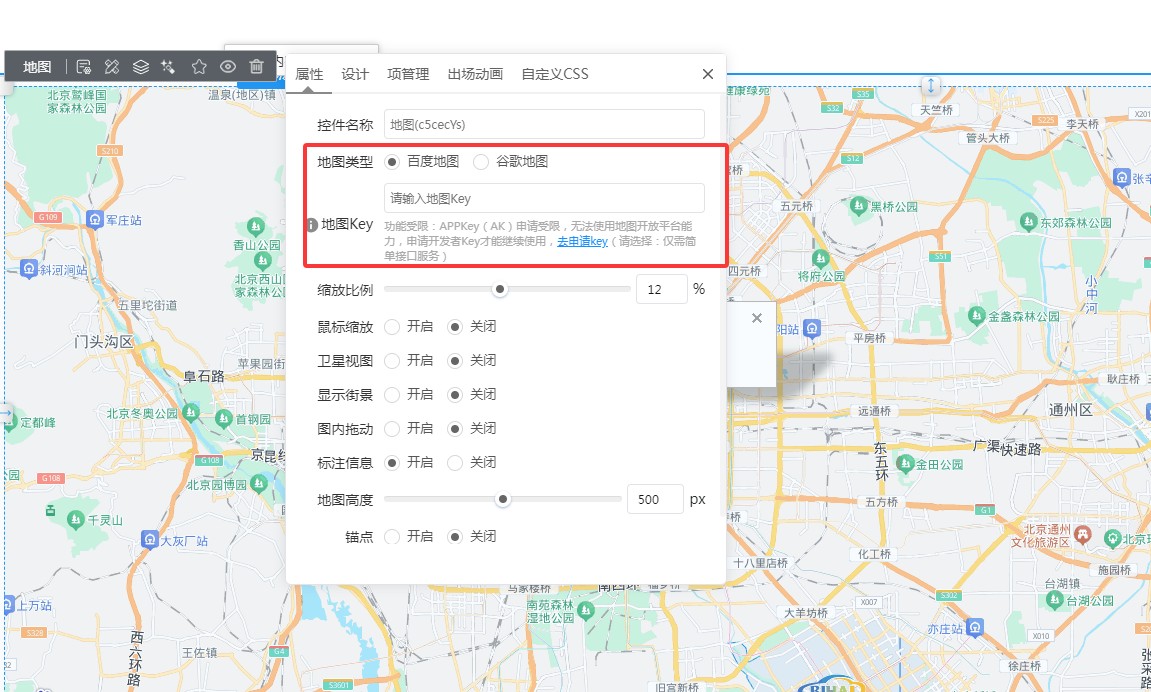Turn on 卫星视图 with 开启 option
The image size is (1151, 692).
tap(392, 361)
